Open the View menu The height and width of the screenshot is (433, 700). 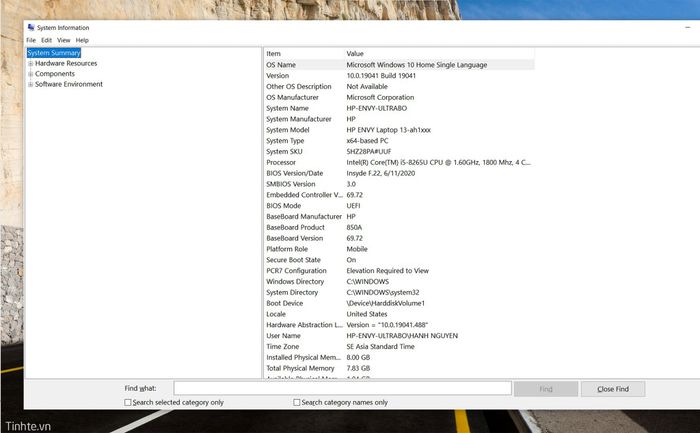63,40
